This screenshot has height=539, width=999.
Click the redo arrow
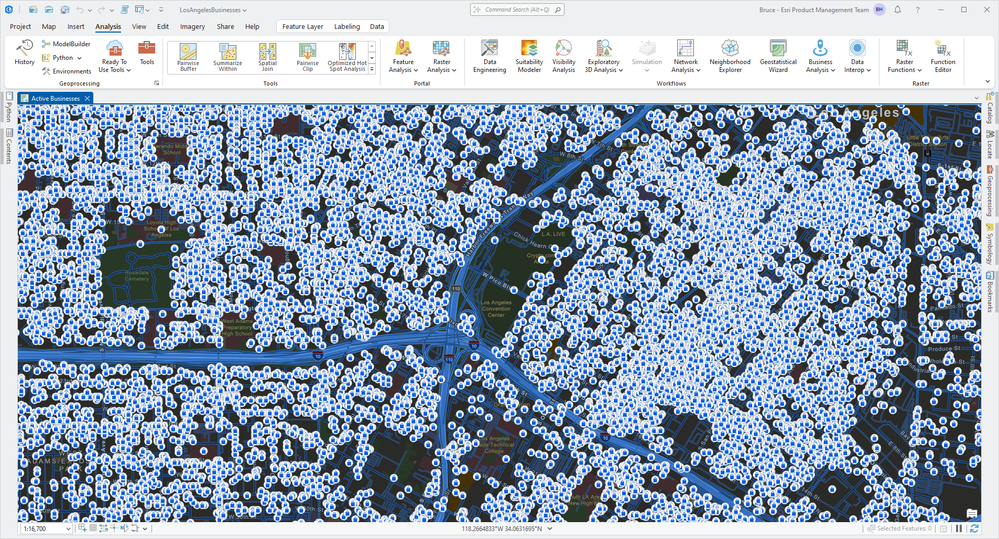pos(101,10)
